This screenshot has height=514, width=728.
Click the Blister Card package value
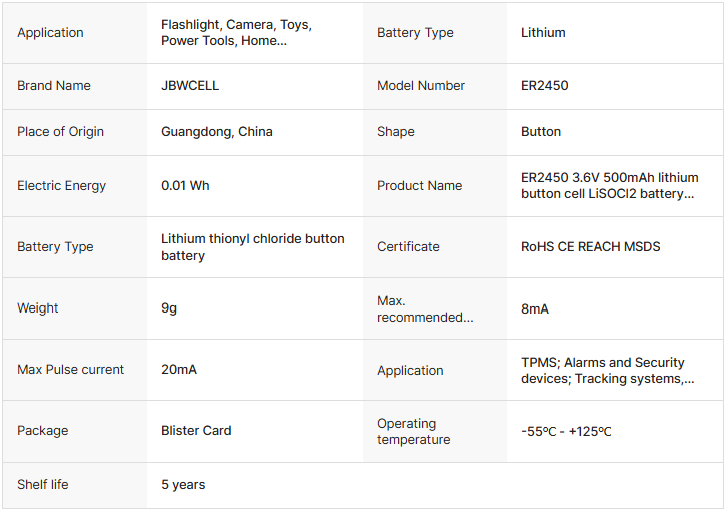196,431
